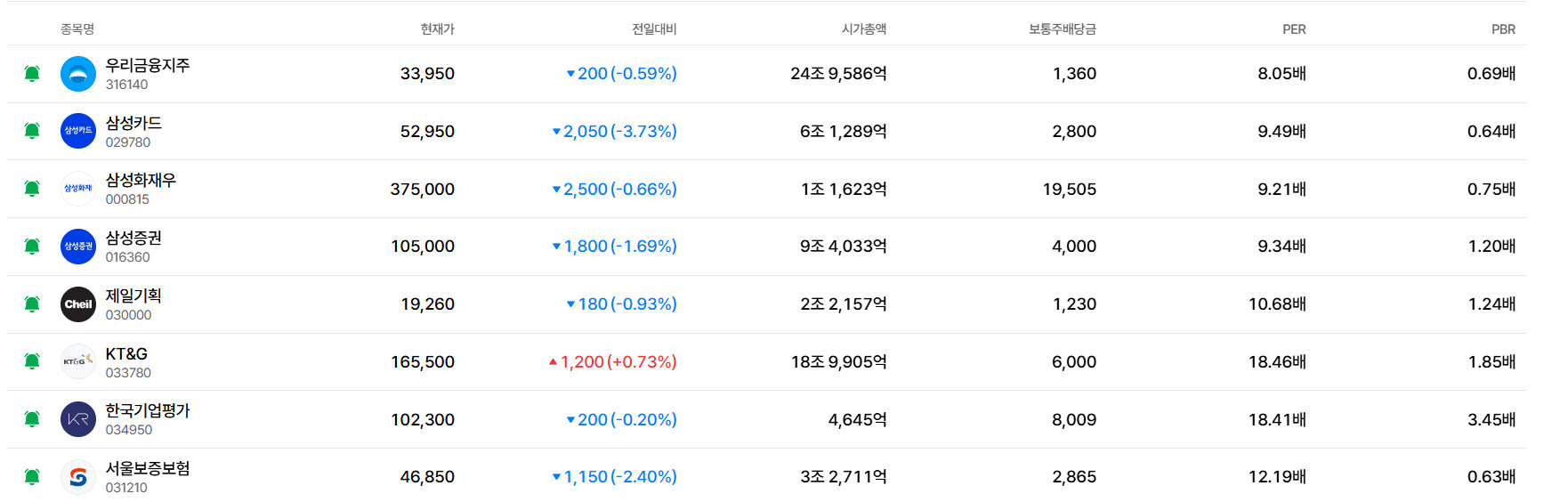Screen dimensions: 1568x502
Task: Click the 삼성카드 company logo
Action: click(x=78, y=131)
